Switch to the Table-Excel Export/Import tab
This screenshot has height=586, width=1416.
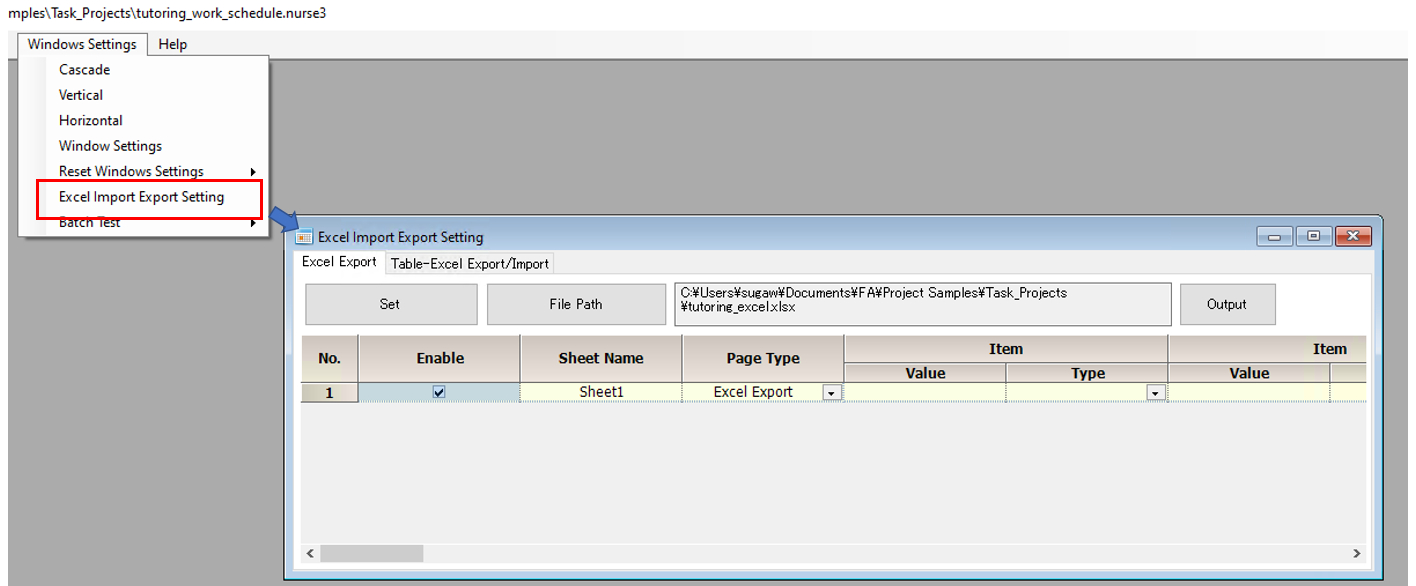point(469,263)
